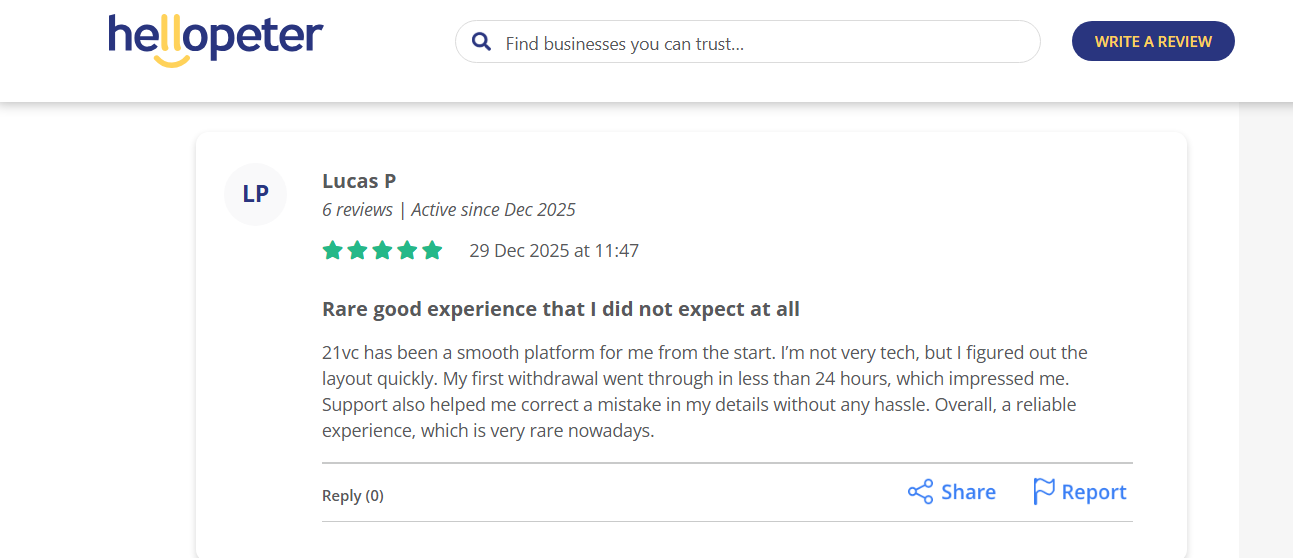
Task: Click the first green rating star
Action: pos(333,250)
